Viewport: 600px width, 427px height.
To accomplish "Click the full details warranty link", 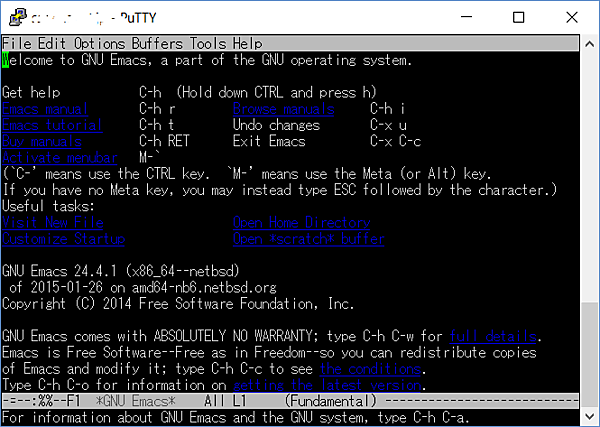I will (493, 336).
